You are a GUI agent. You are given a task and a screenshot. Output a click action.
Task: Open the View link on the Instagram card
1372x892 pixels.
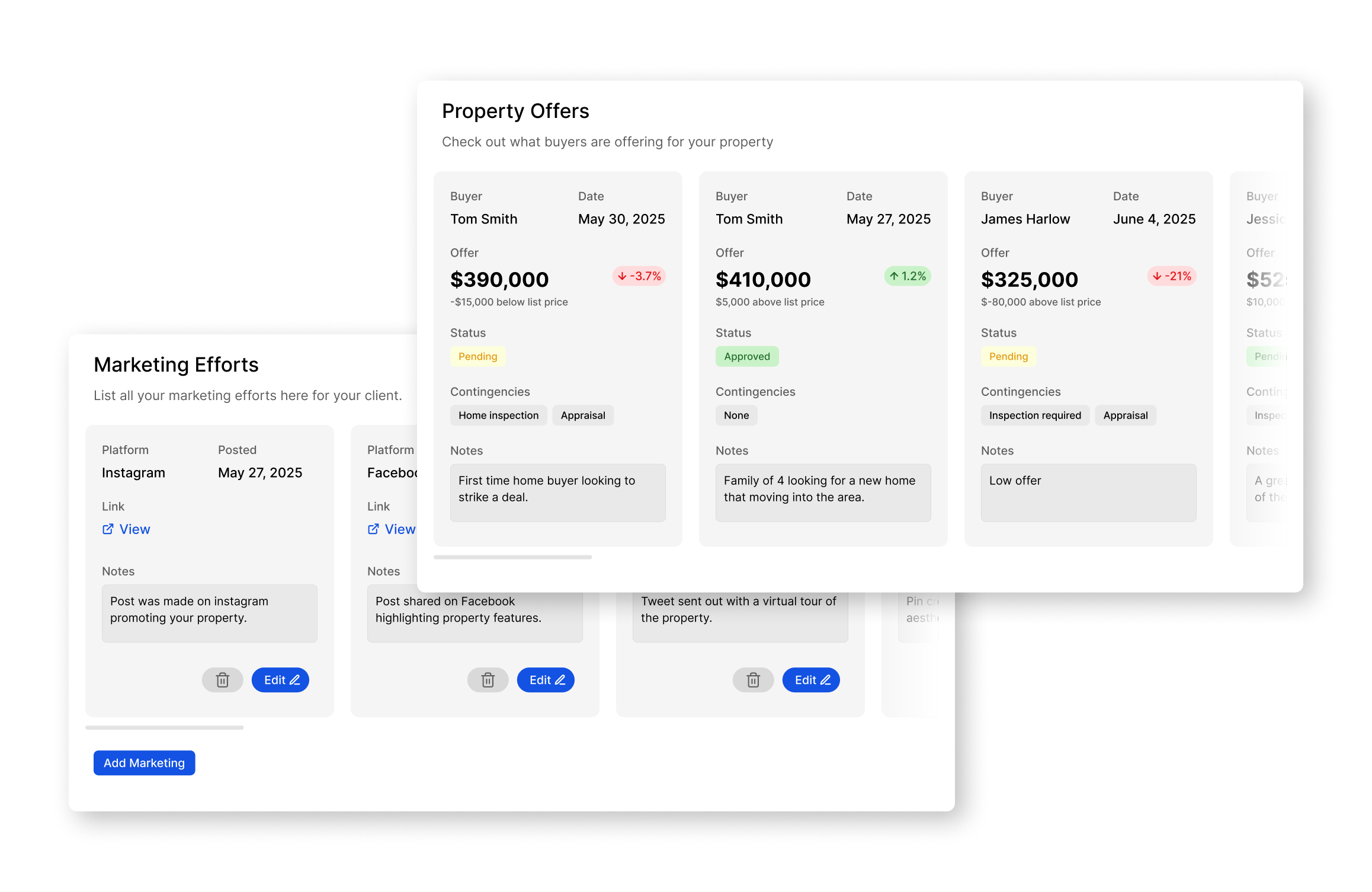tap(134, 529)
